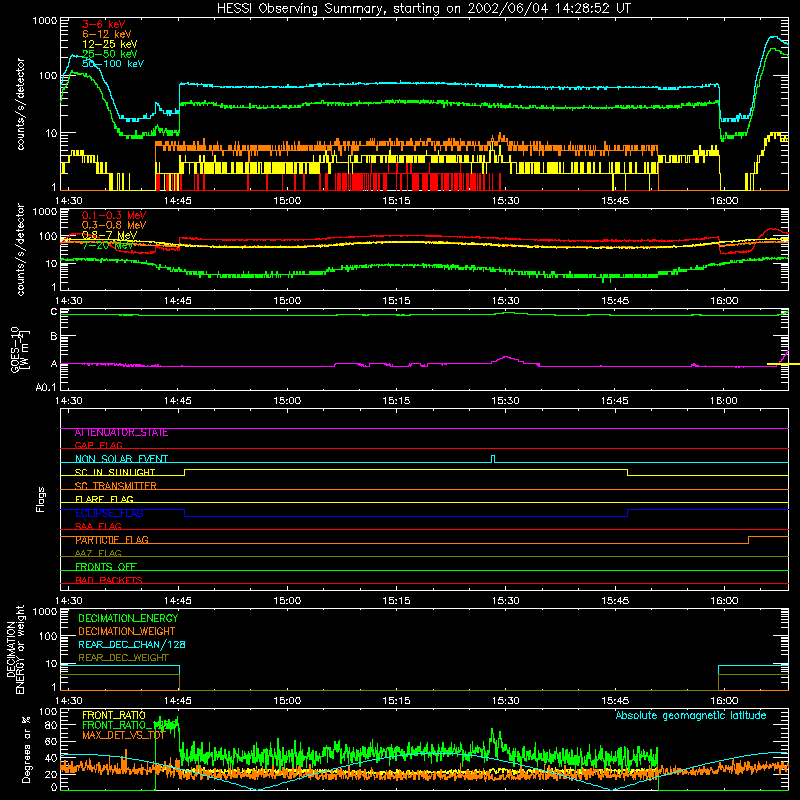Click the 15:15 tick label beneath the Flags panel
The width and height of the screenshot is (800, 800).
pos(396,601)
